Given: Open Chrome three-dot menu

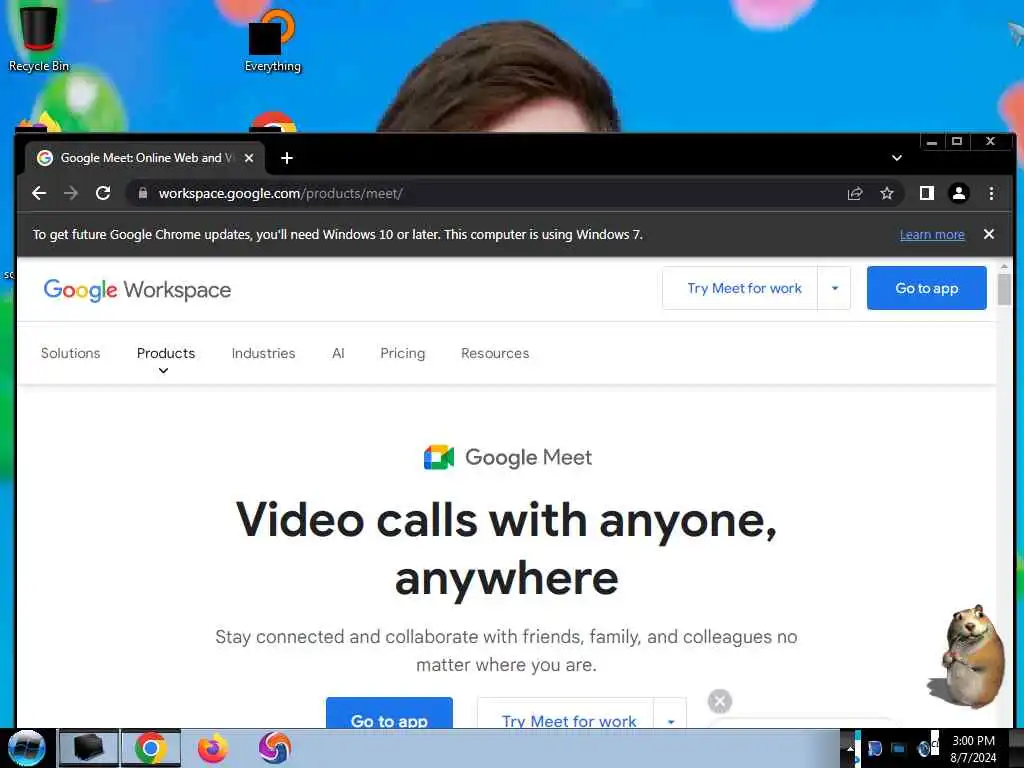Looking at the screenshot, I should pos(991,193).
